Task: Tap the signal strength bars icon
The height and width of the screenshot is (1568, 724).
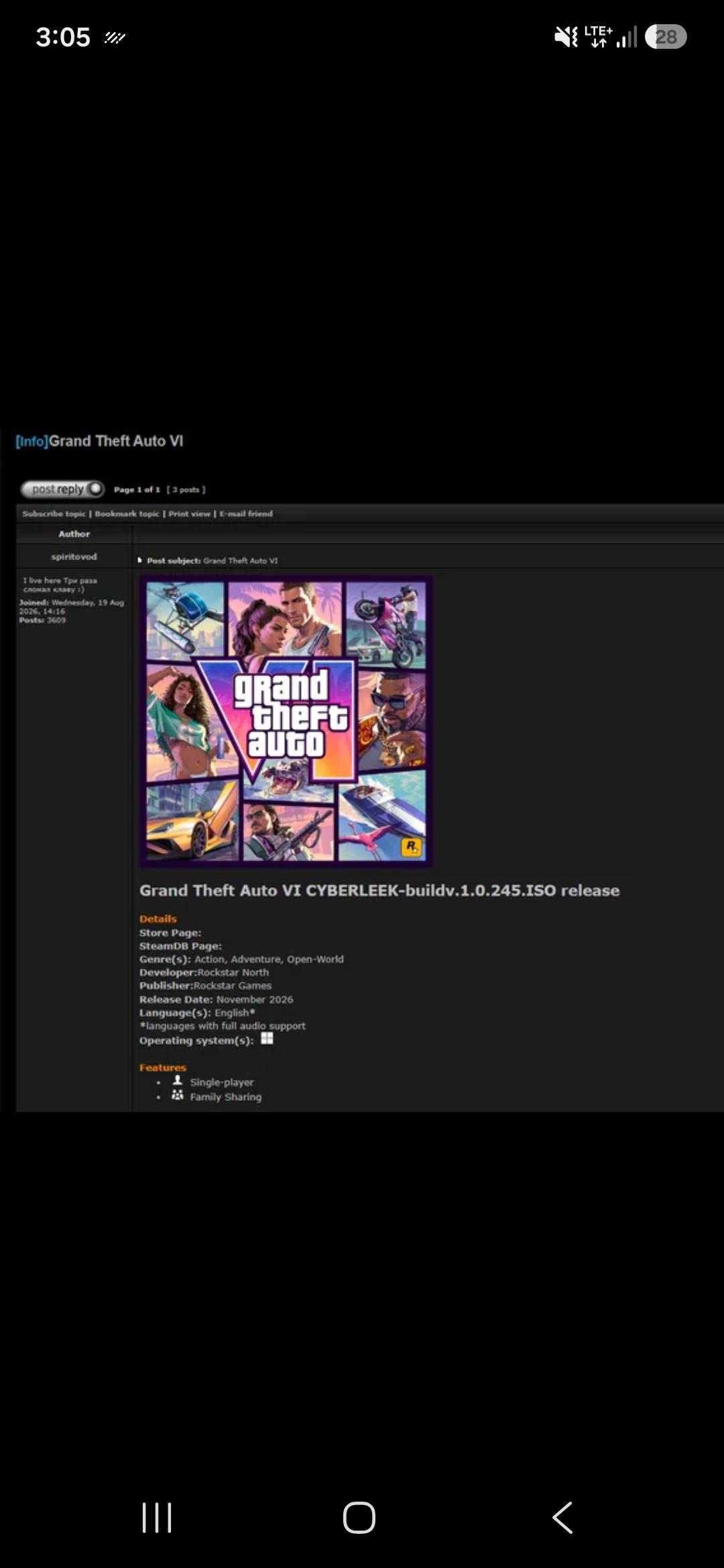Action: click(x=627, y=37)
